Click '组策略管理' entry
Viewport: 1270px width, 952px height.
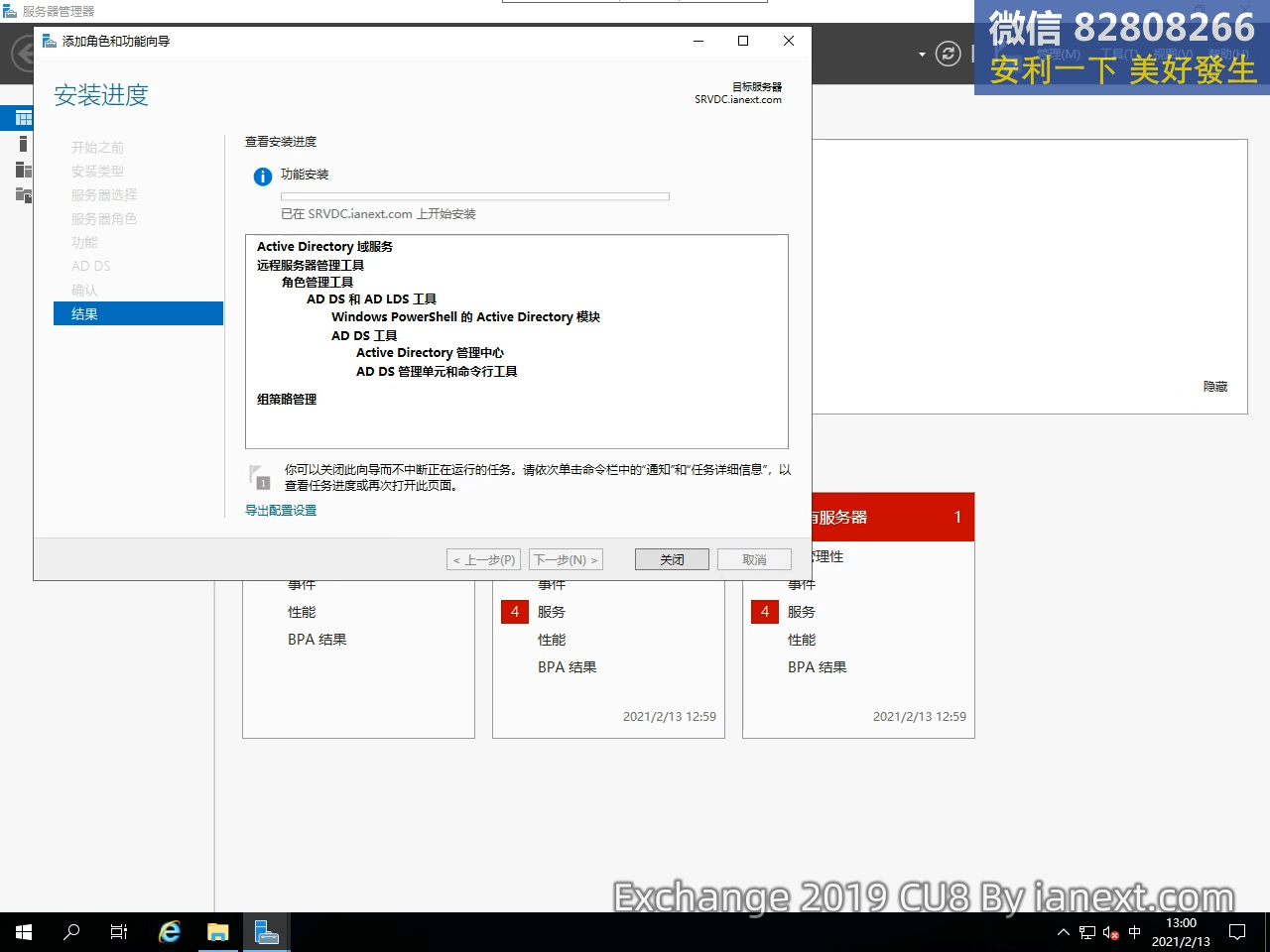tap(287, 399)
